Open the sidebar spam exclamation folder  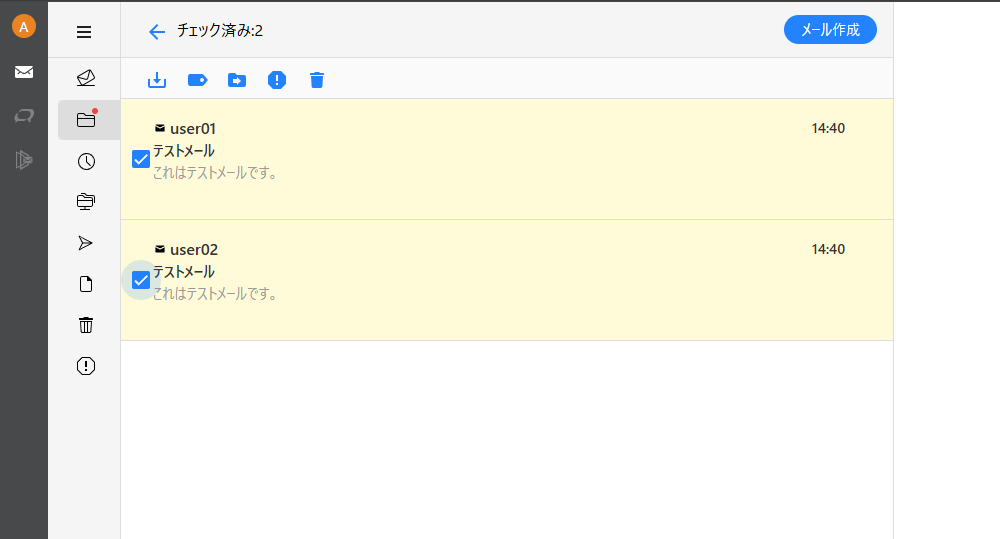click(x=86, y=366)
